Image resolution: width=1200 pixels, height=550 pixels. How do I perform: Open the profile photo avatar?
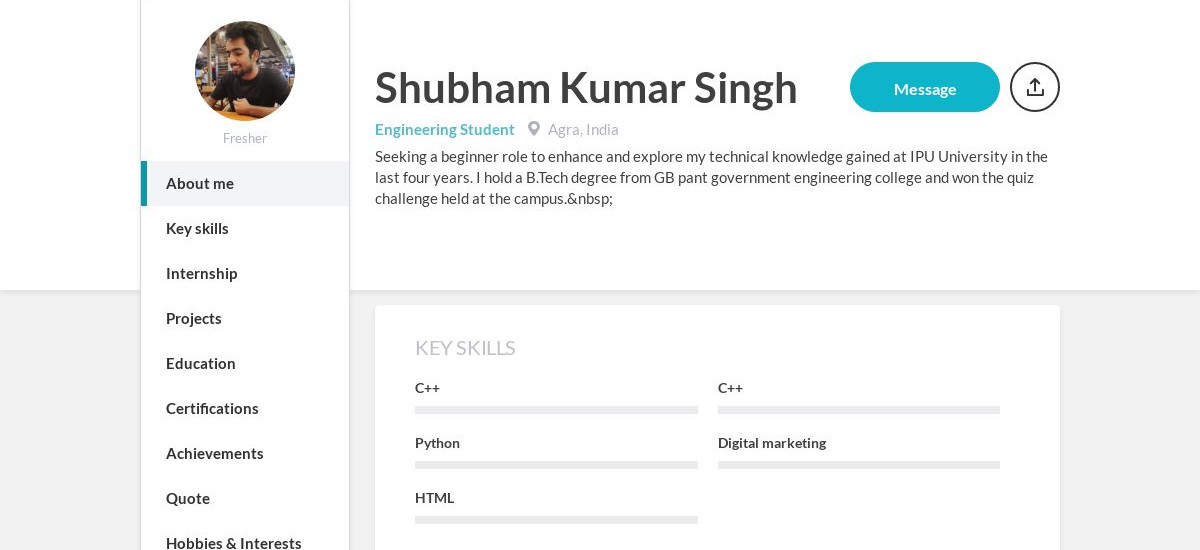click(245, 71)
